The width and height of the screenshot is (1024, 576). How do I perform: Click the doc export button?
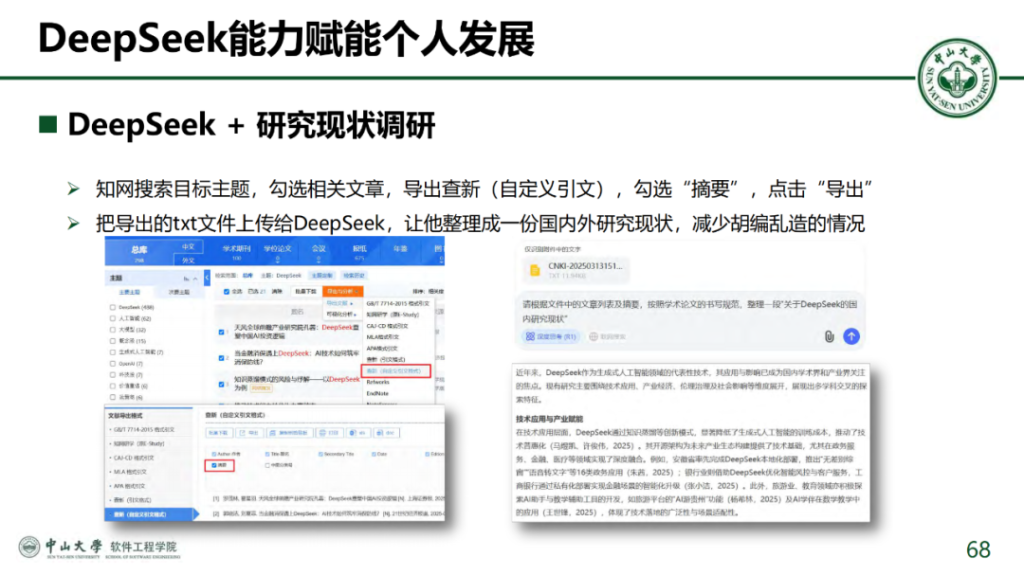(385, 433)
